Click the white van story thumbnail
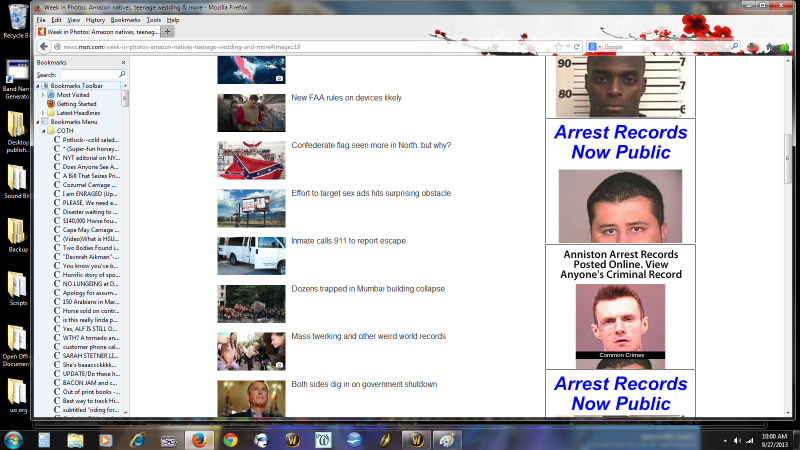Screen dimensions: 800x450 tap(252, 256)
